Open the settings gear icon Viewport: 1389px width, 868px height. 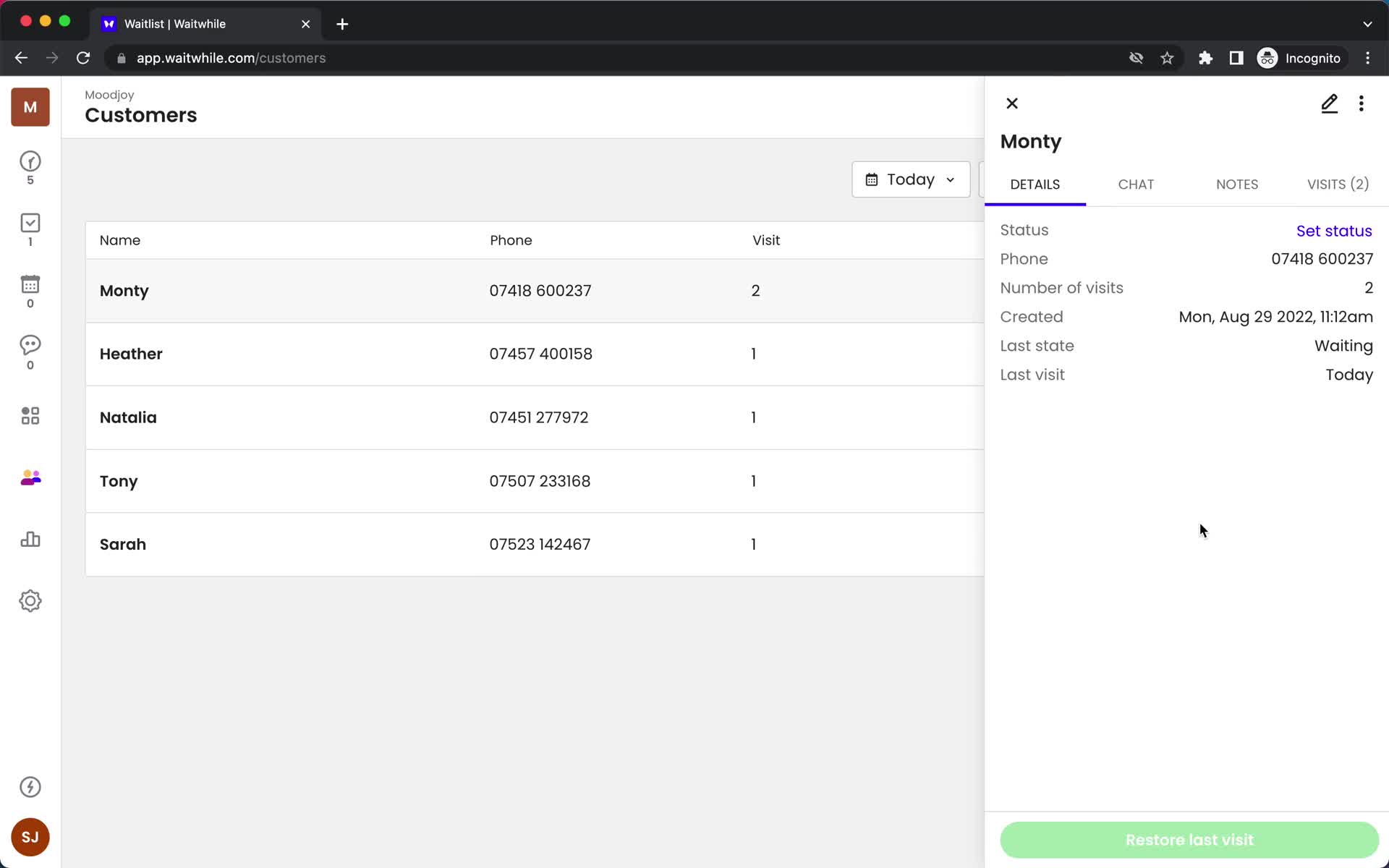point(29,600)
